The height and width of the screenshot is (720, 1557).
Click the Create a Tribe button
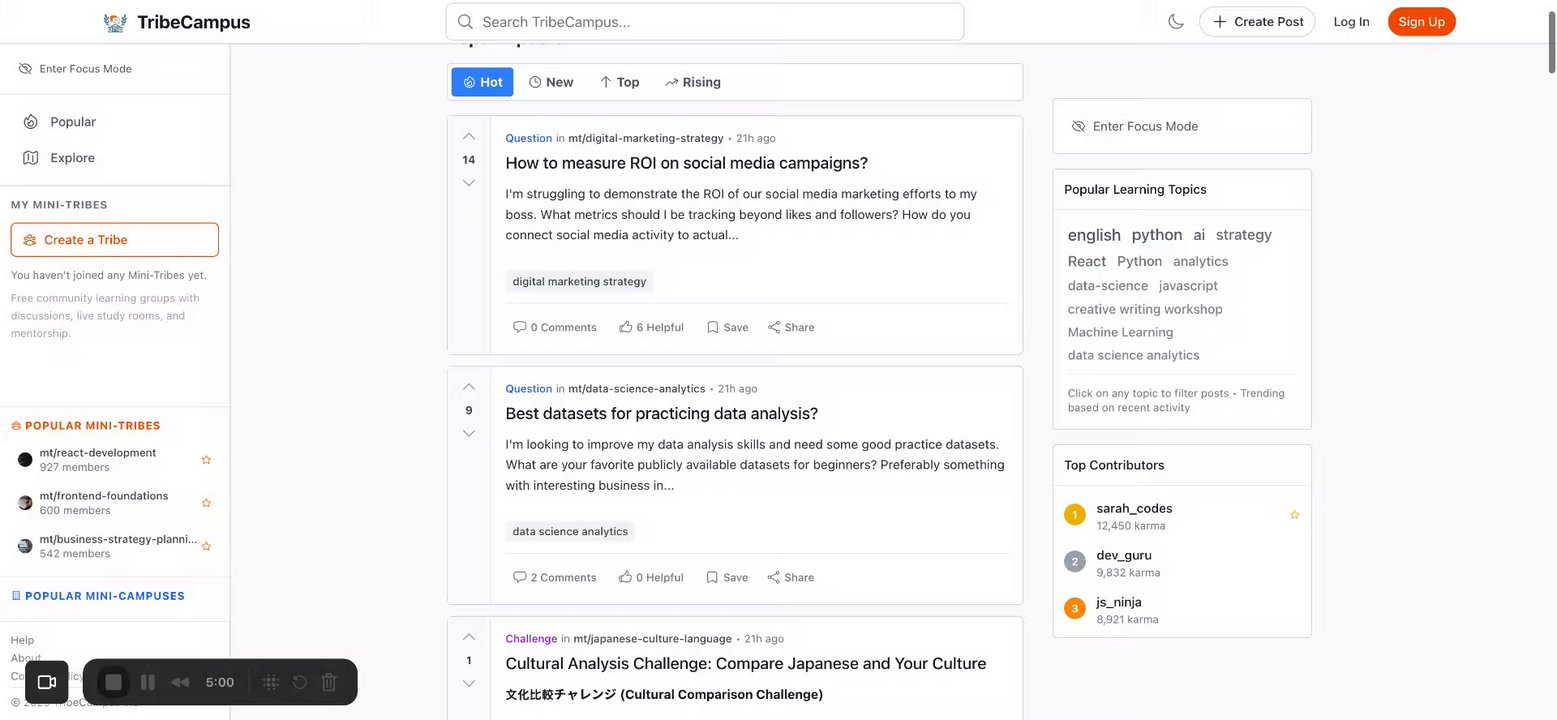click(x=115, y=240)
